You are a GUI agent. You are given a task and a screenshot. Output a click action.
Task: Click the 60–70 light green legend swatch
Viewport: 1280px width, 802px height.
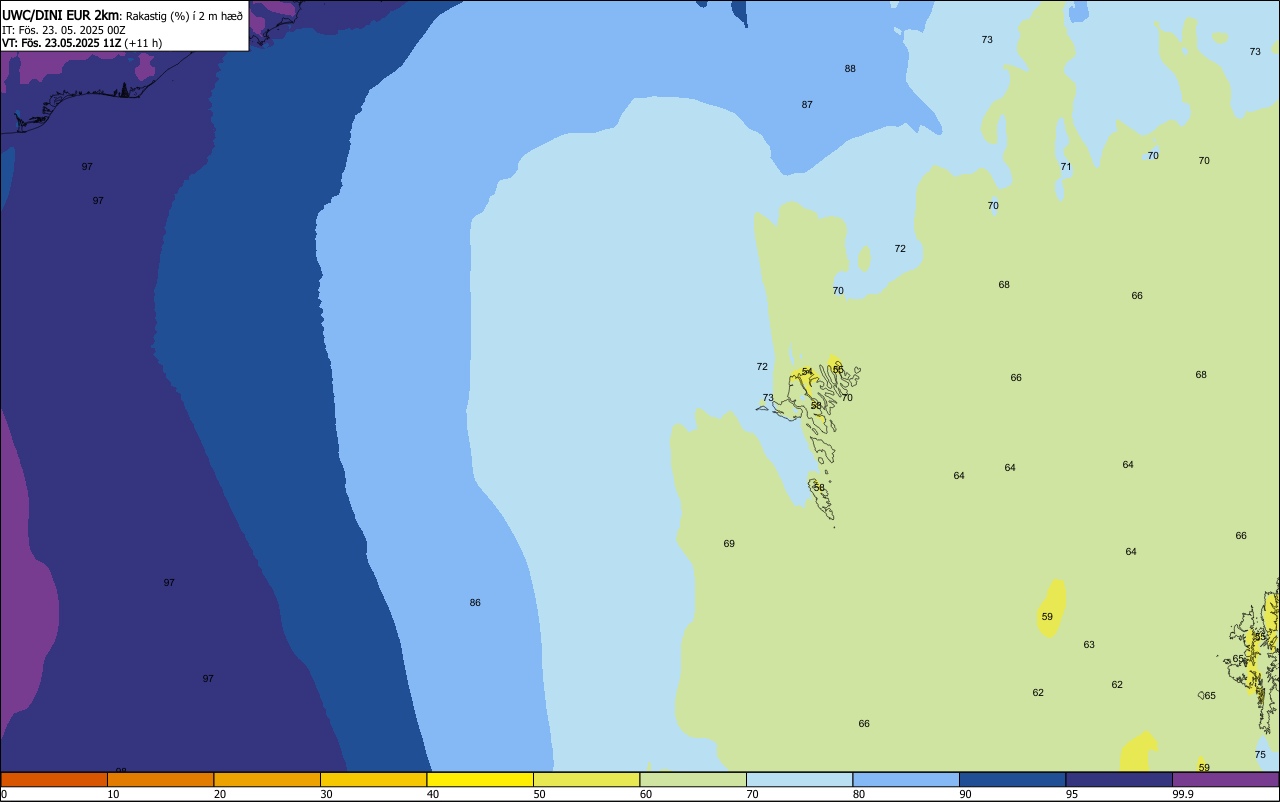[693, 779]
